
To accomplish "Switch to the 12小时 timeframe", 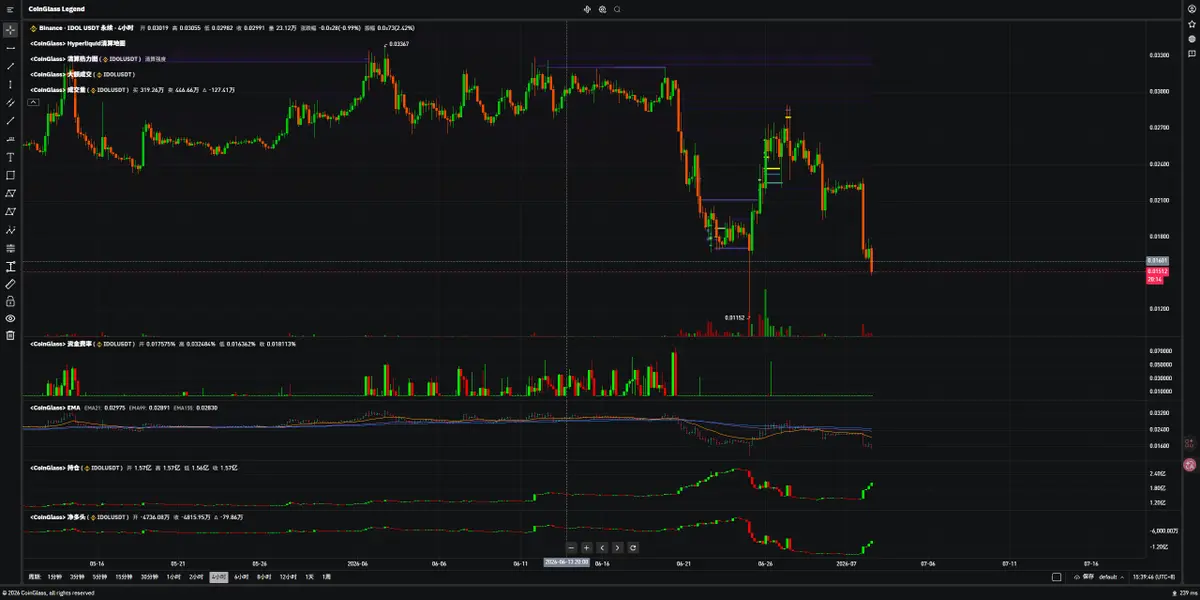I will click(x=288, y=577).
